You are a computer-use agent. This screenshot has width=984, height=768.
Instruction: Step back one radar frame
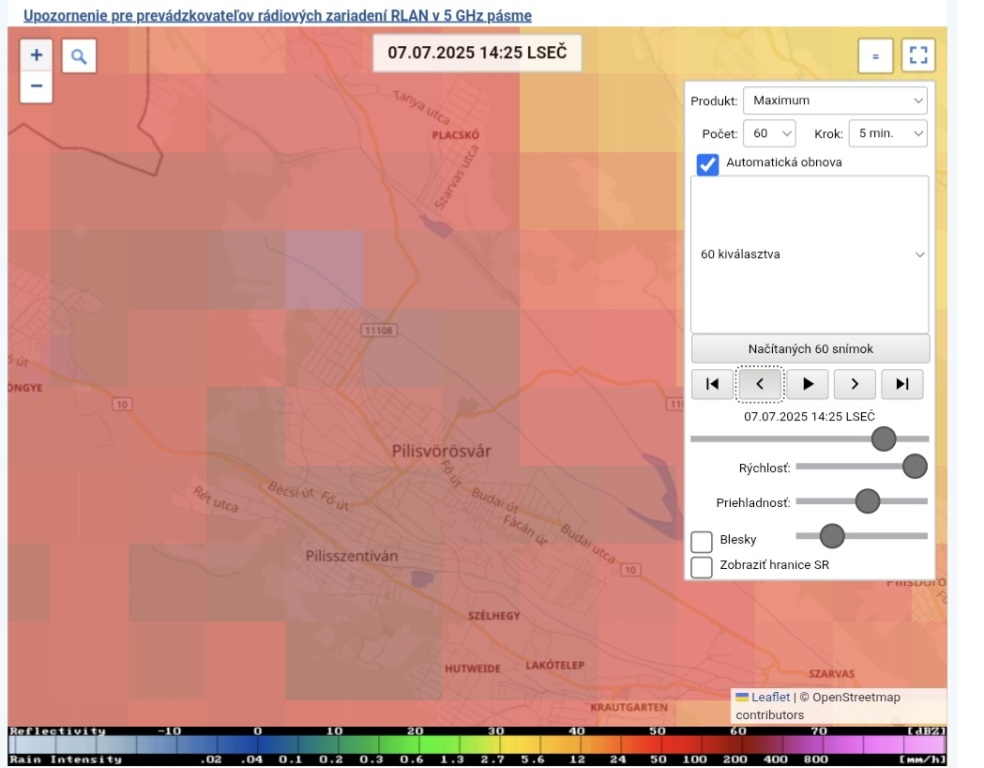[x=760, y=384]
